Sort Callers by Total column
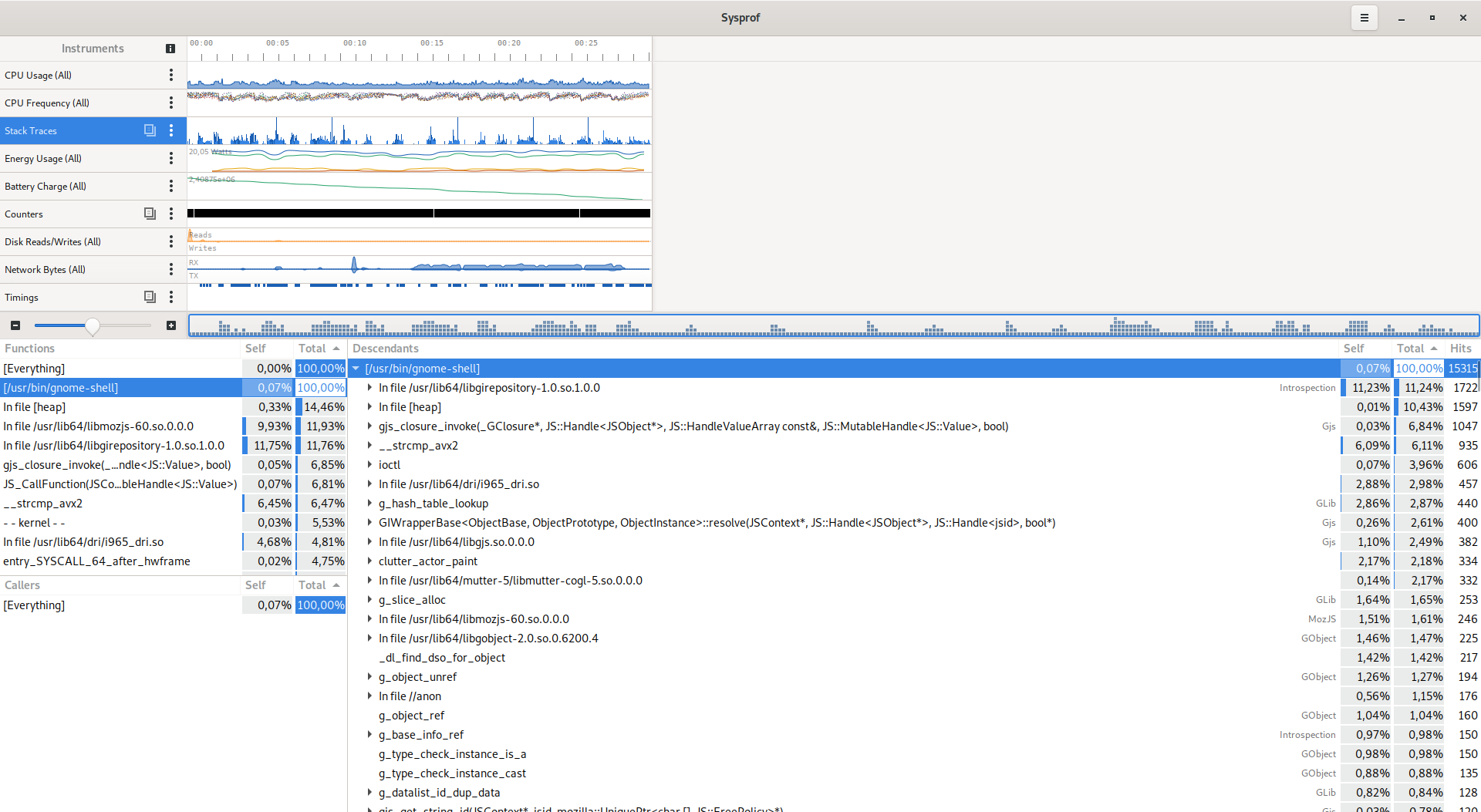Image resolution: width=1481 pixels, height=812 pixels. pos(320,585)
